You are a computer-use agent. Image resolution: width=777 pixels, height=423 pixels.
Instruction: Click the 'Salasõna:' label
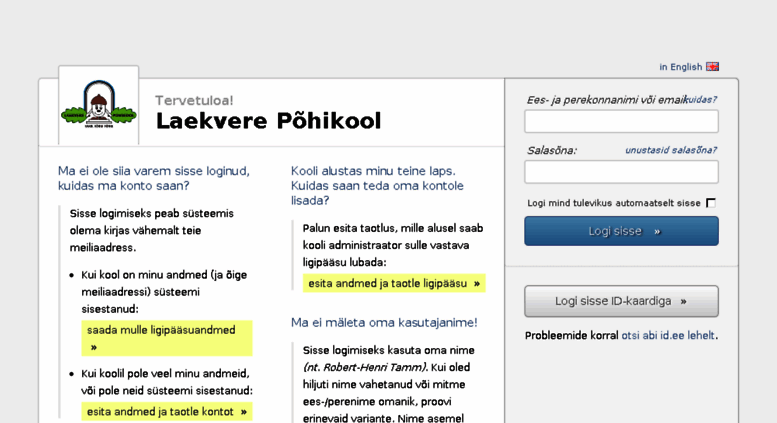pos(552,150)
